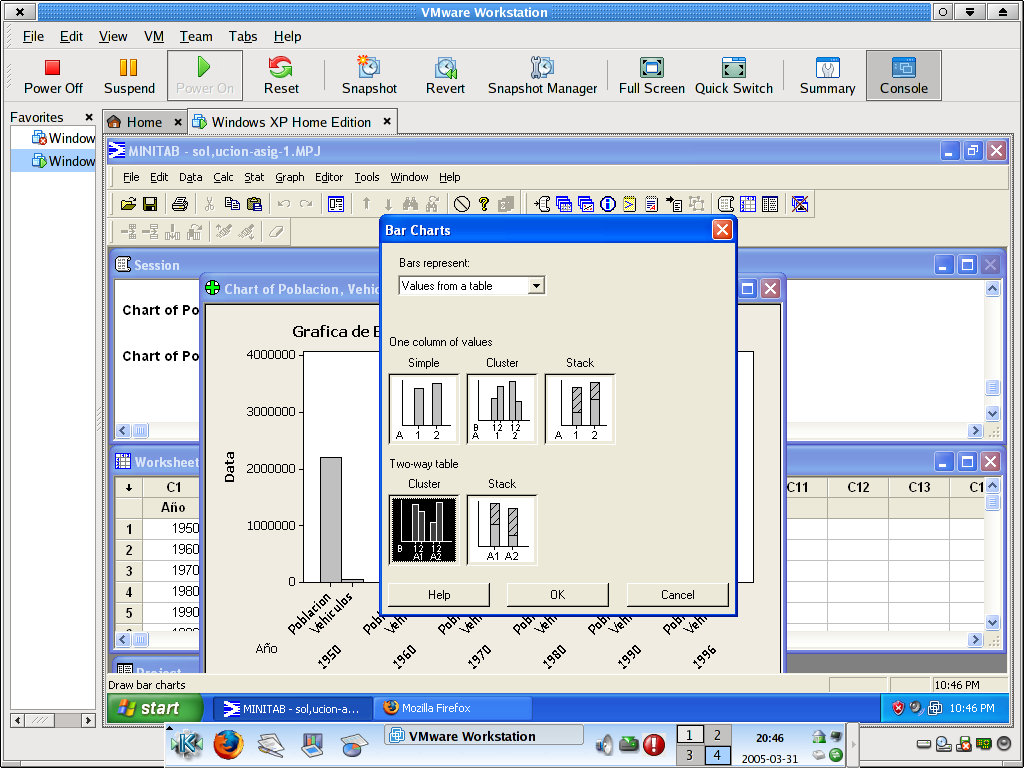1024x768 pixels.
Task: Open the Minitab File menu
Action: click(x=131, y=177)
